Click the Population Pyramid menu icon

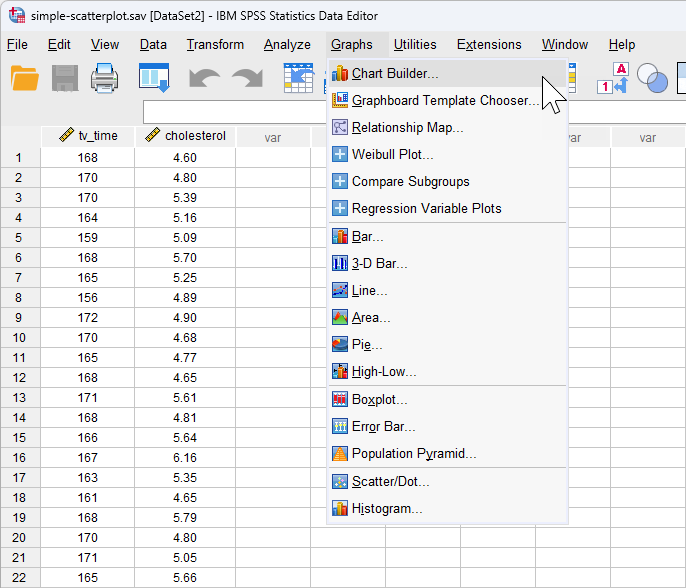tap(340, 454)
